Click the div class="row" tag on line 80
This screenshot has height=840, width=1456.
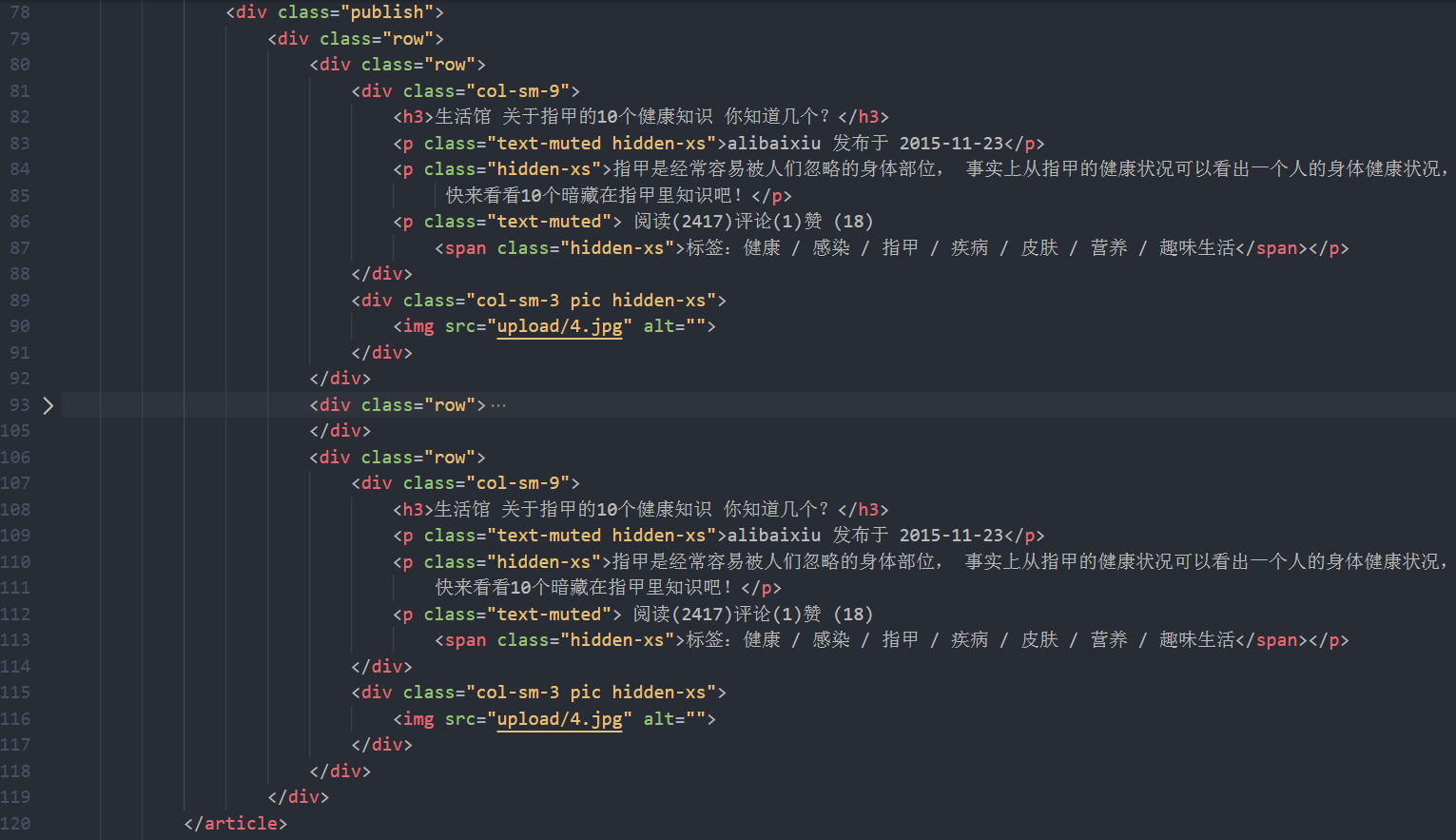[x=398, y=65]
